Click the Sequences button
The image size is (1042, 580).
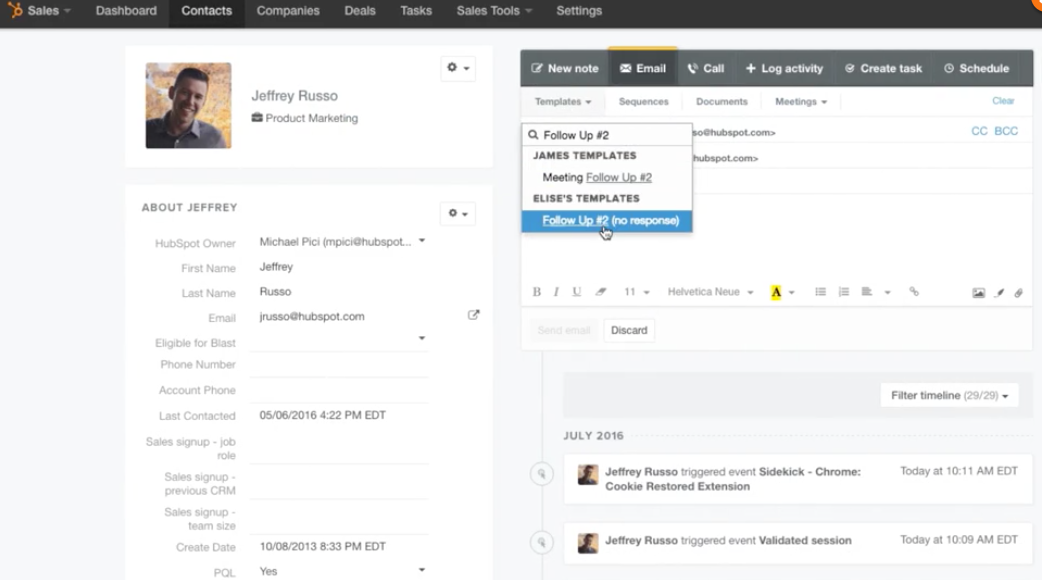tap(643, 102)
